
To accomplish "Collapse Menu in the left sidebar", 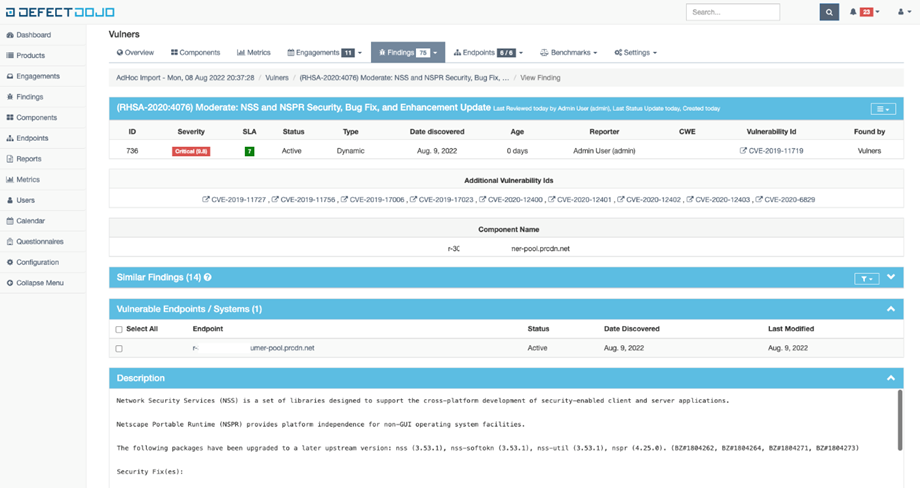I will pyautogui.click(x=39, y=283).
